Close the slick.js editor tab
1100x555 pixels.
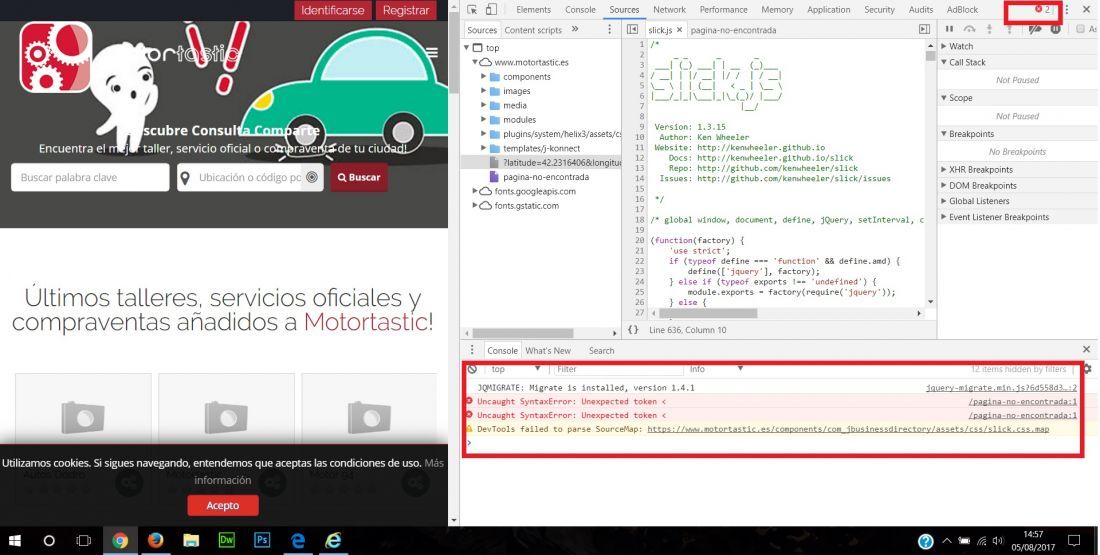(x=679, y=30)
